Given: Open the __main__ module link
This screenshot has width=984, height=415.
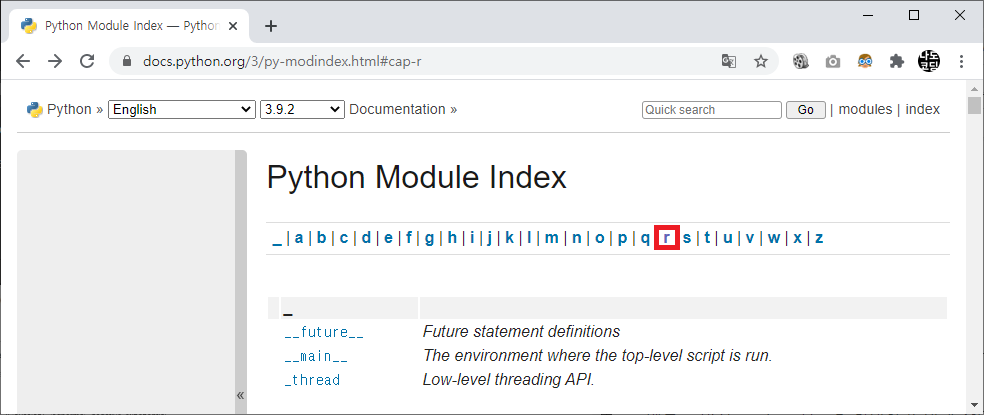Looking at the screenshot, I should coord(316,357).
